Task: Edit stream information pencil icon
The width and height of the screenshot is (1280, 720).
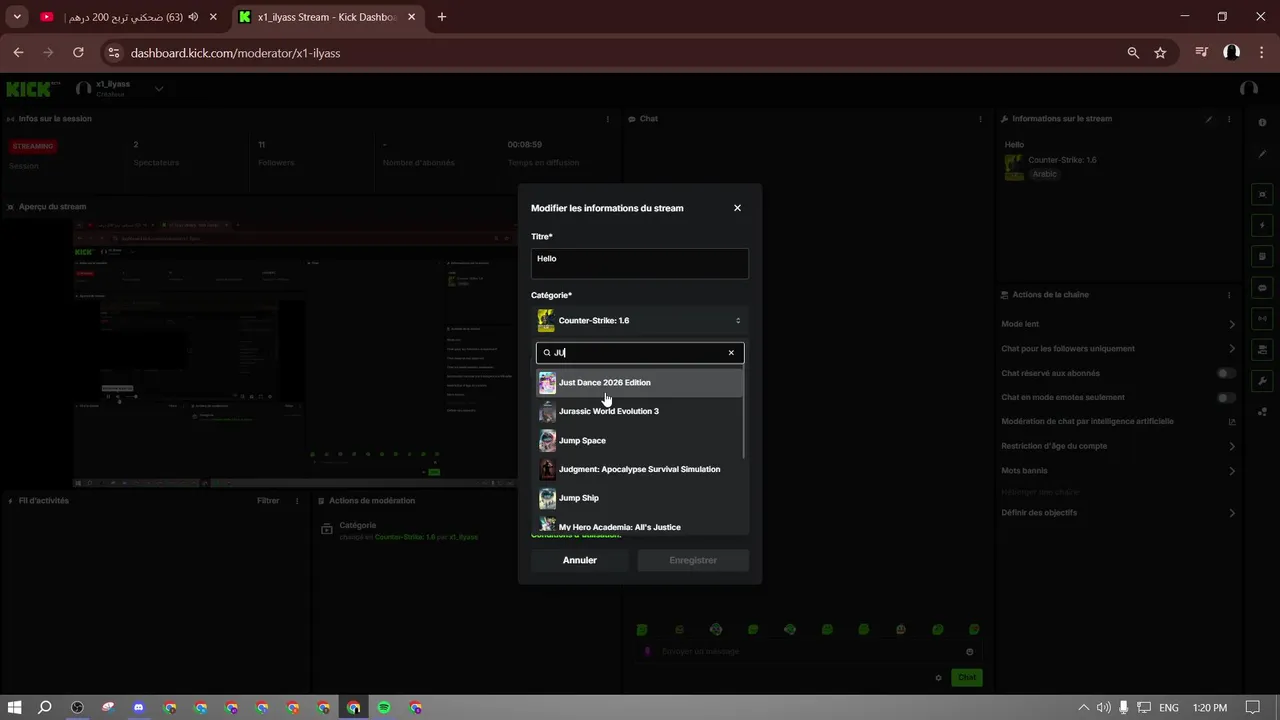Action: point(1208,119)
